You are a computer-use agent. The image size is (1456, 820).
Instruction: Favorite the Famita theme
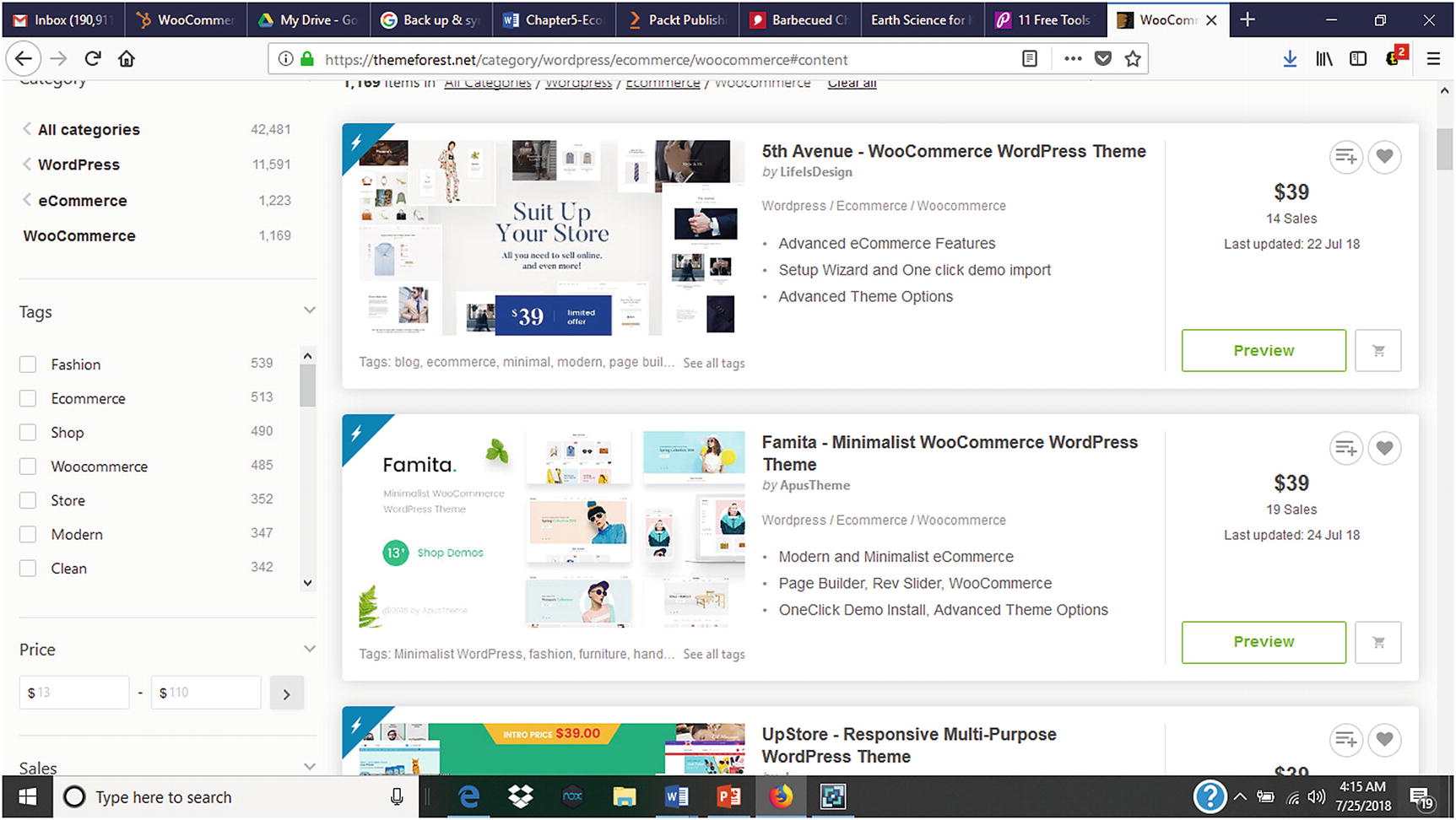click(1384, 448)
